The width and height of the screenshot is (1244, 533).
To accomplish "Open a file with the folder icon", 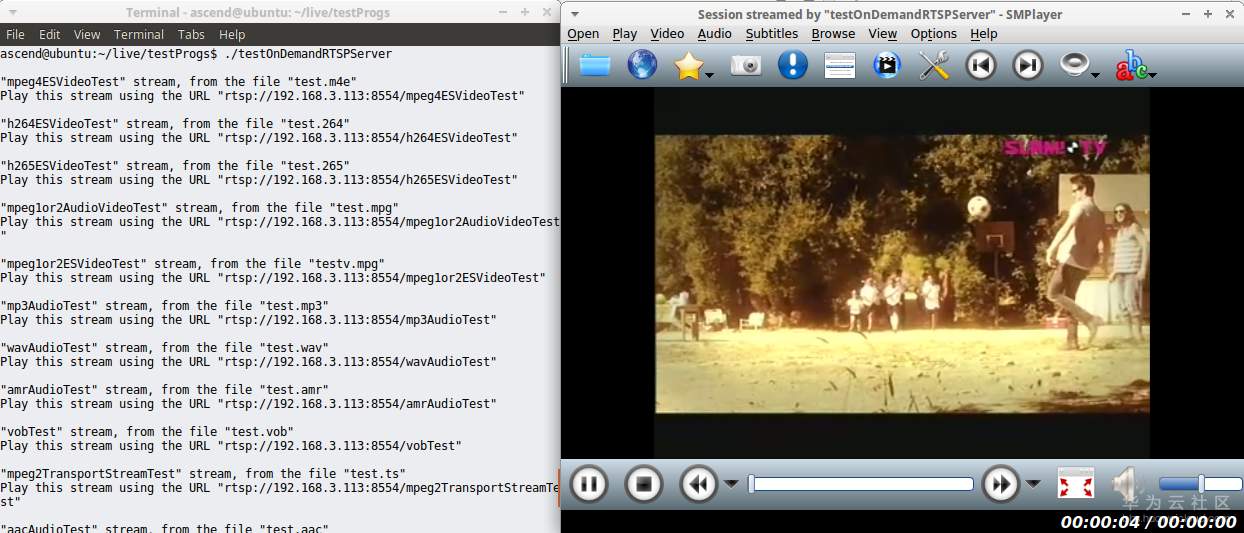I will click(594, 65).
